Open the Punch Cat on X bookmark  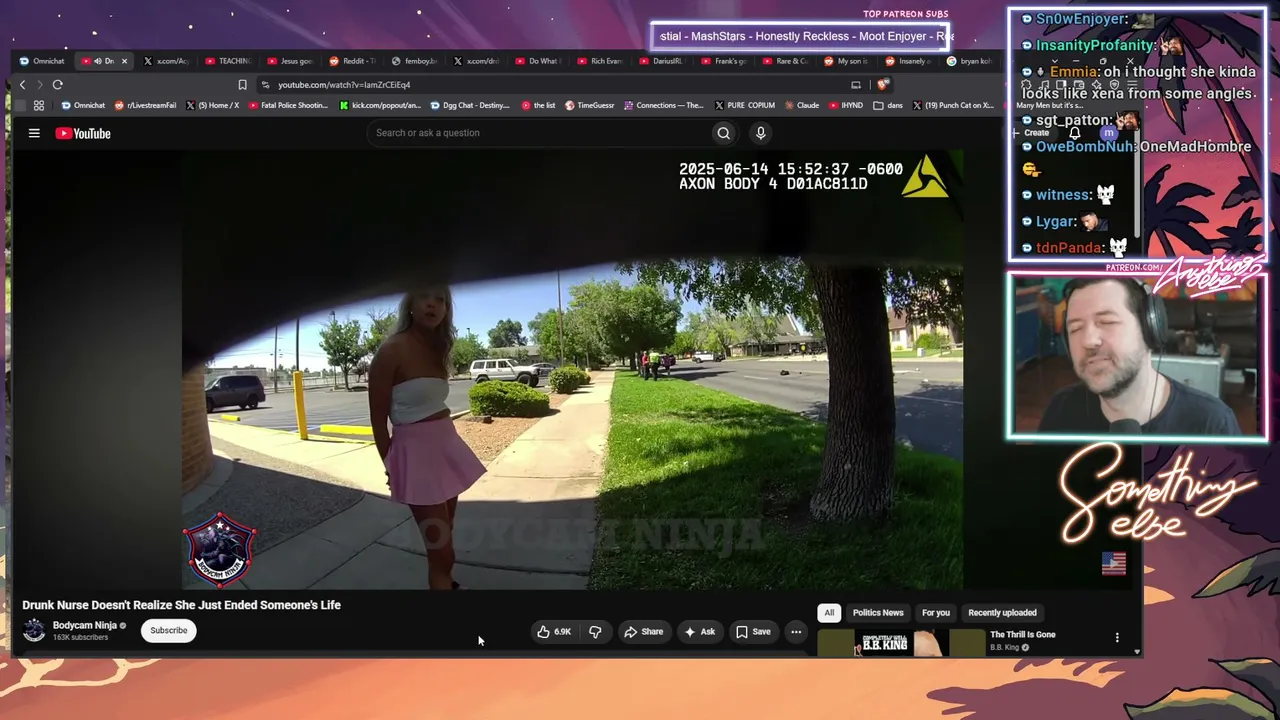click(x=953, y=105)
